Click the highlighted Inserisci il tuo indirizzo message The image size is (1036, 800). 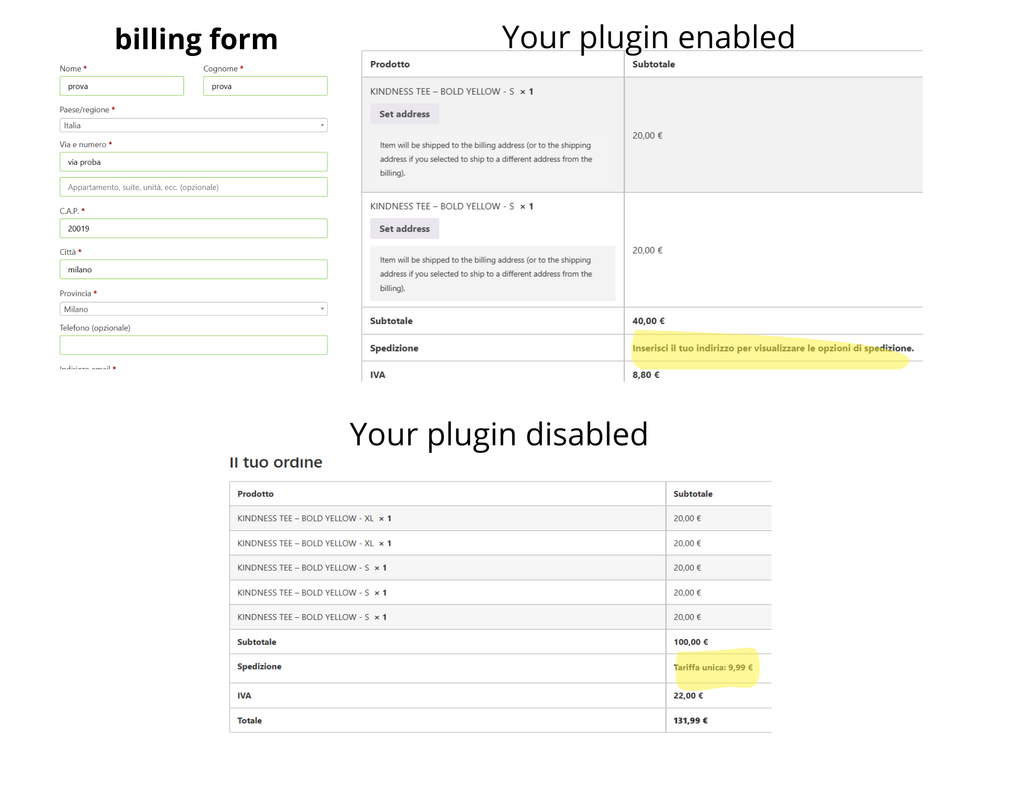772,349
